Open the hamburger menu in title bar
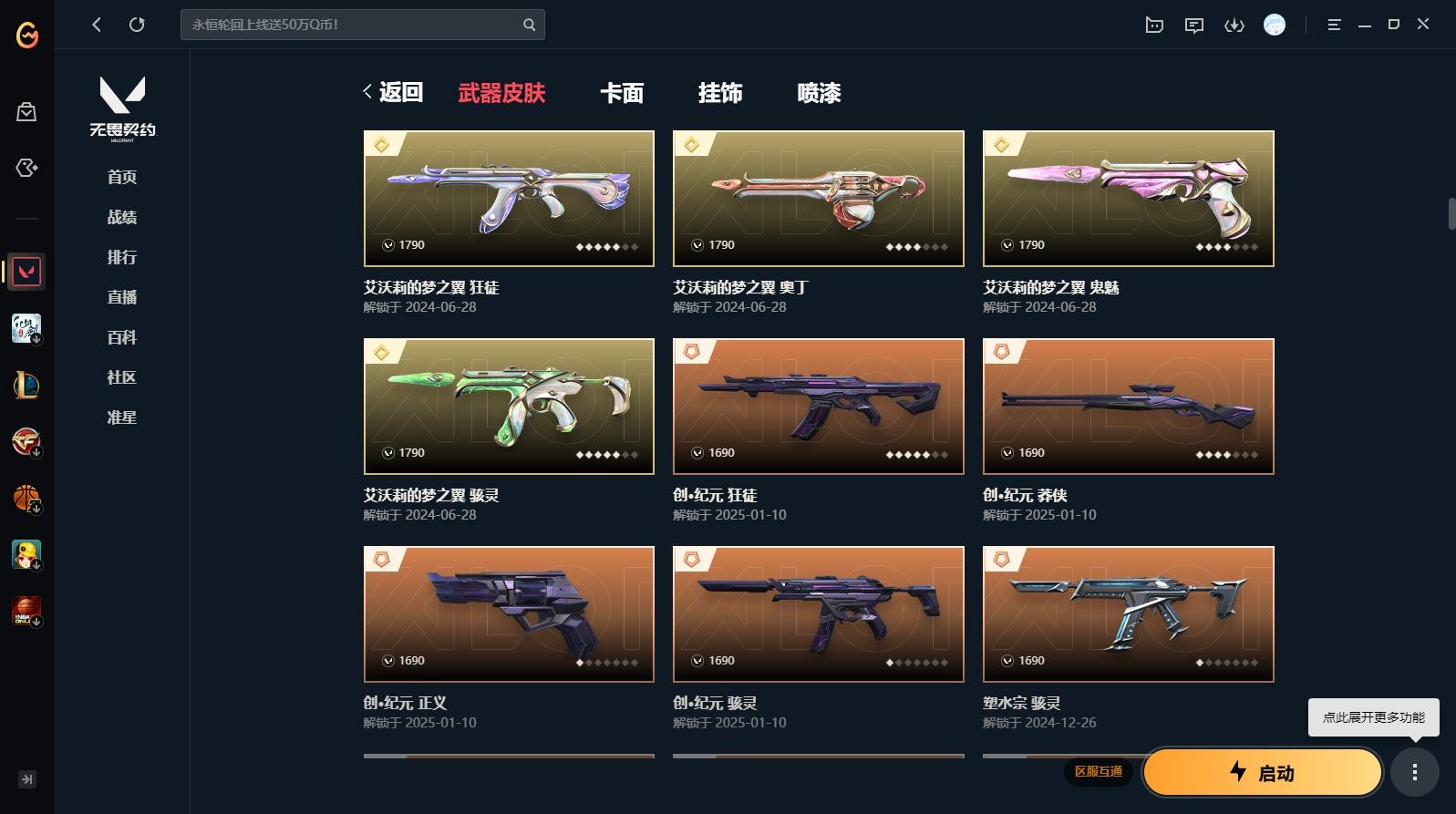Screen dimensions: 1456x814 1334,25
